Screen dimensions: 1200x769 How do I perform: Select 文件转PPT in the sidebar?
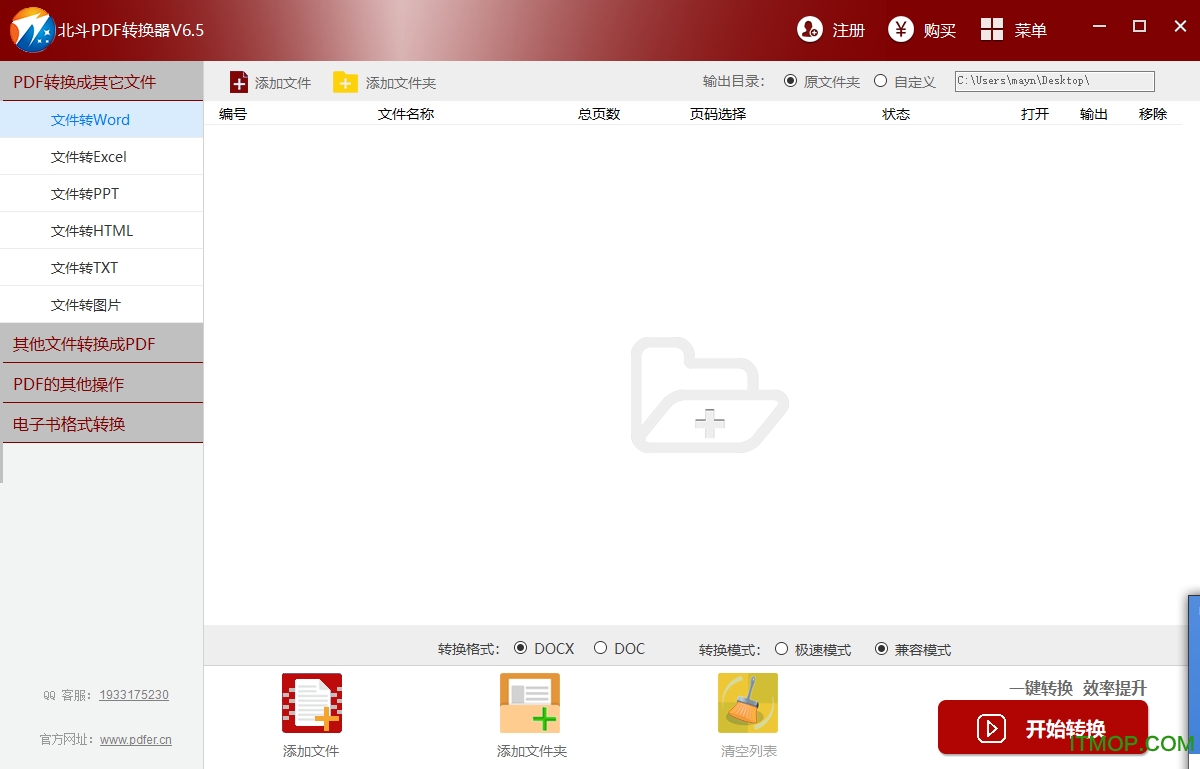85,194
